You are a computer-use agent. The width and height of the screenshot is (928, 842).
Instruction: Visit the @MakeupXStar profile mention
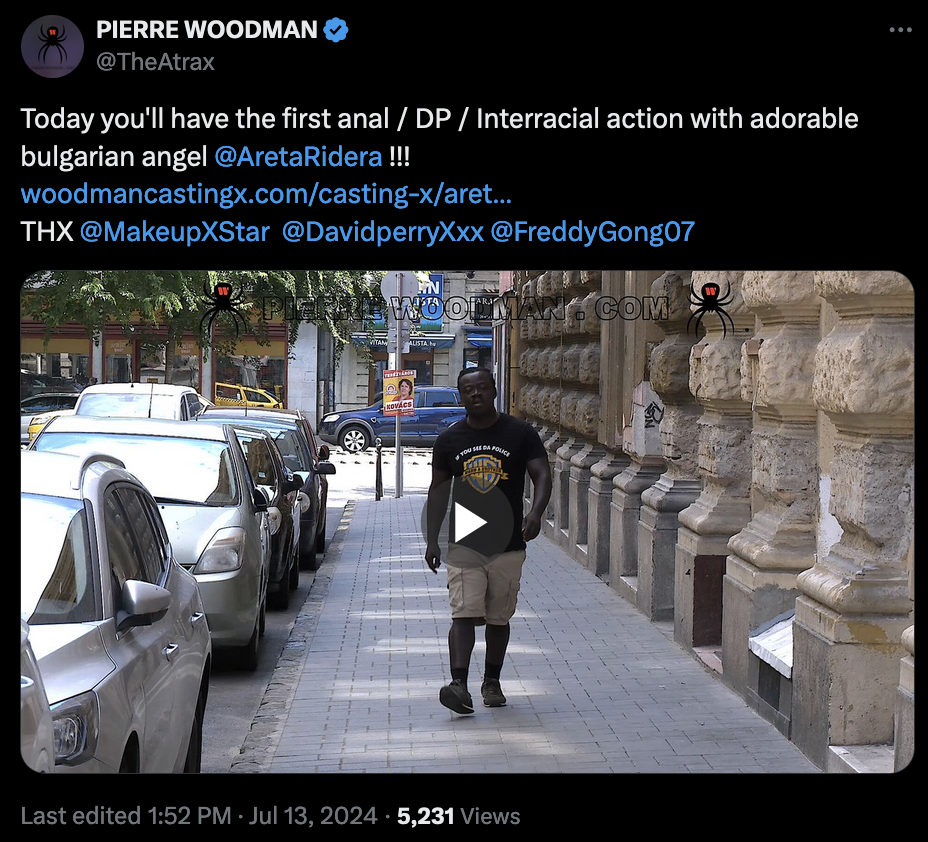click(x=175, y=231)
